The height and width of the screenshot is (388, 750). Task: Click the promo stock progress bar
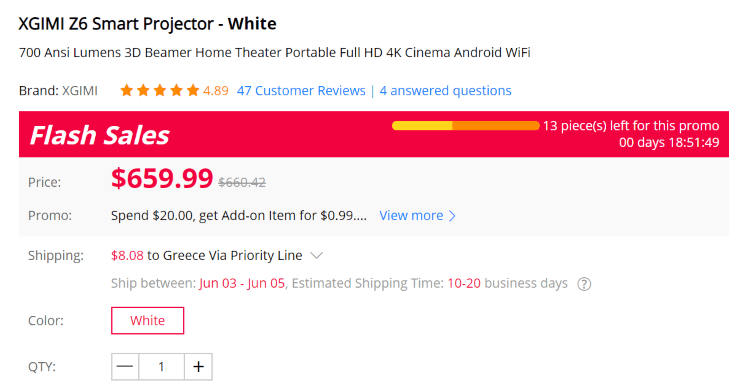point(465,126)
